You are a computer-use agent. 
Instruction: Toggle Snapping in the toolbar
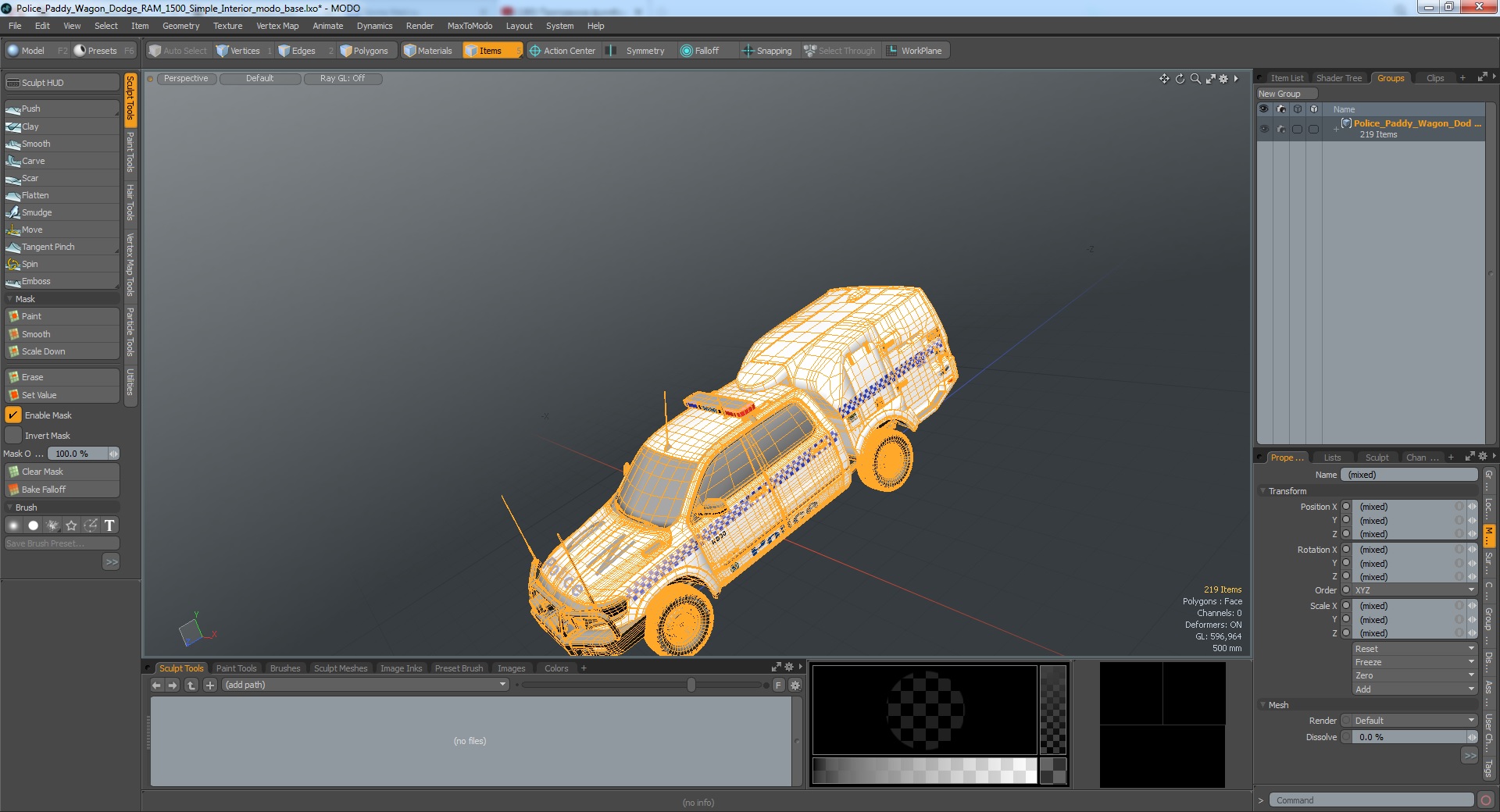[766, 51]
